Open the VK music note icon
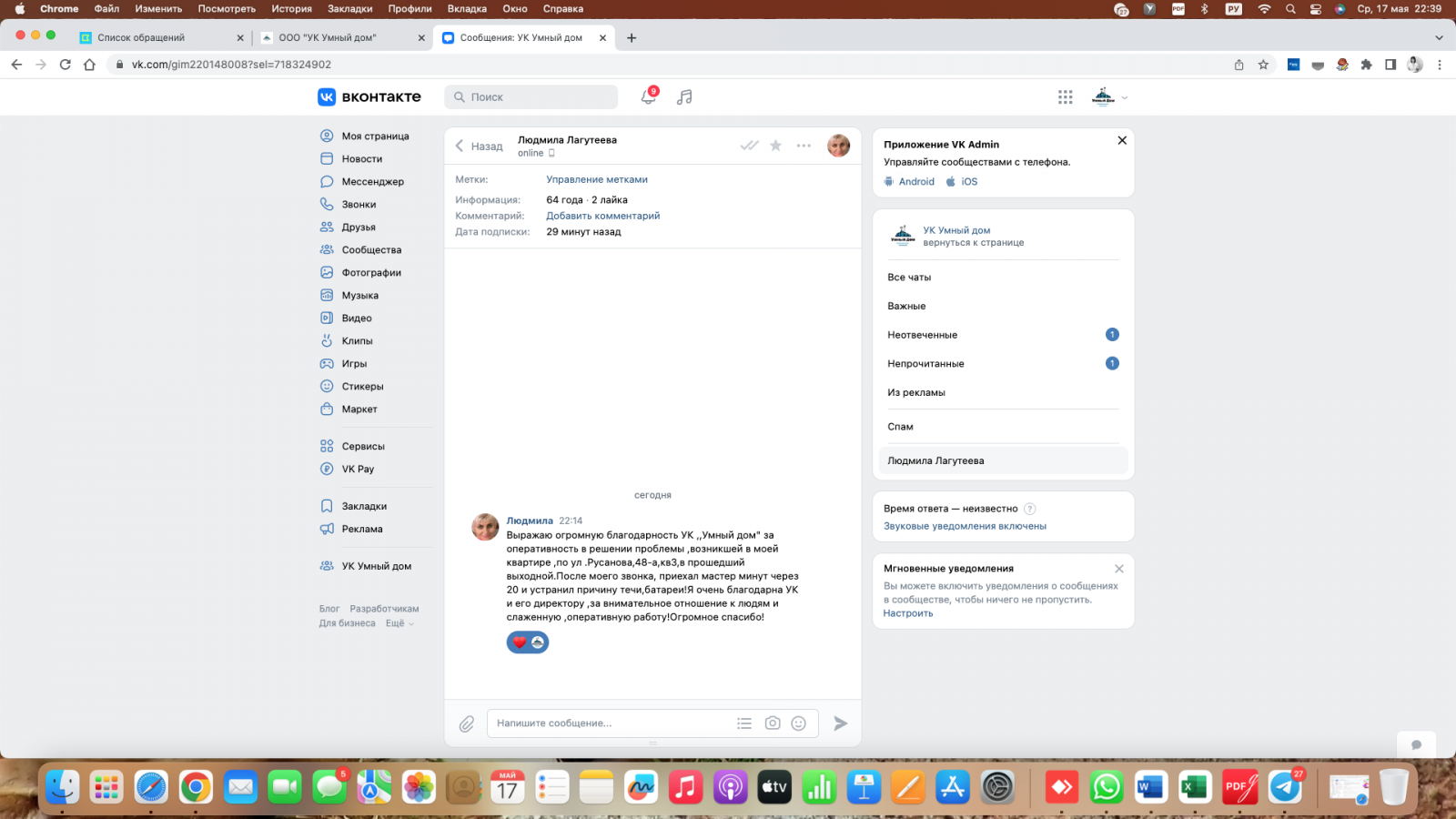Viewport: 1456px width, 819px height. pyautogui.click(x=684, y=96)
